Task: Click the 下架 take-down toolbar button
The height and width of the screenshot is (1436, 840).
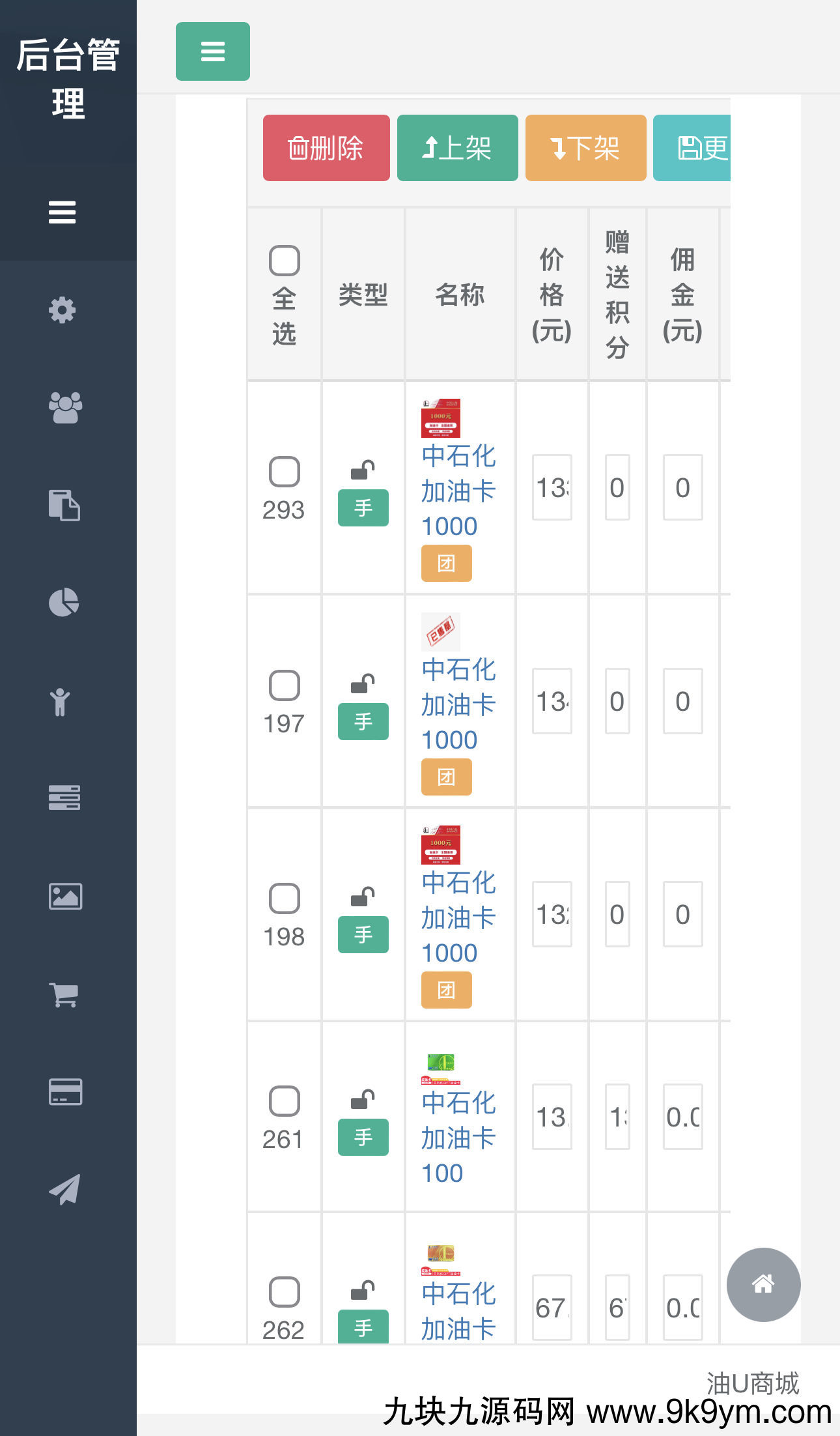Action: 585,148
